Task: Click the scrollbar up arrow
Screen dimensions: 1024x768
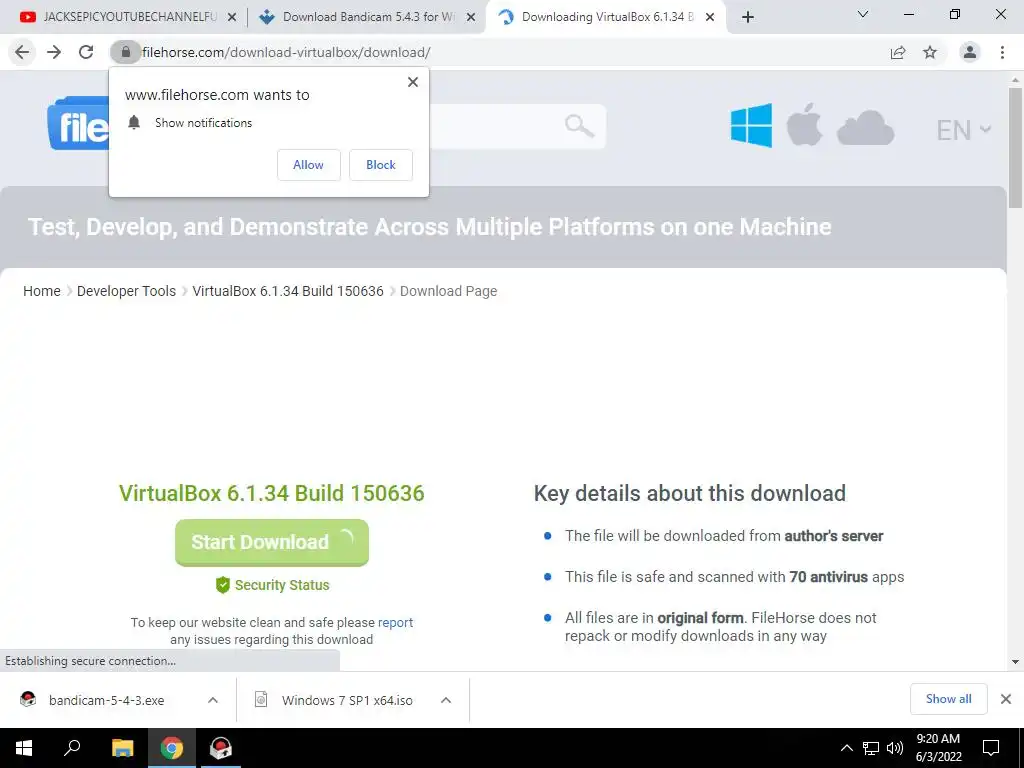Action: pyautogui.click(x=1015, y=80)
